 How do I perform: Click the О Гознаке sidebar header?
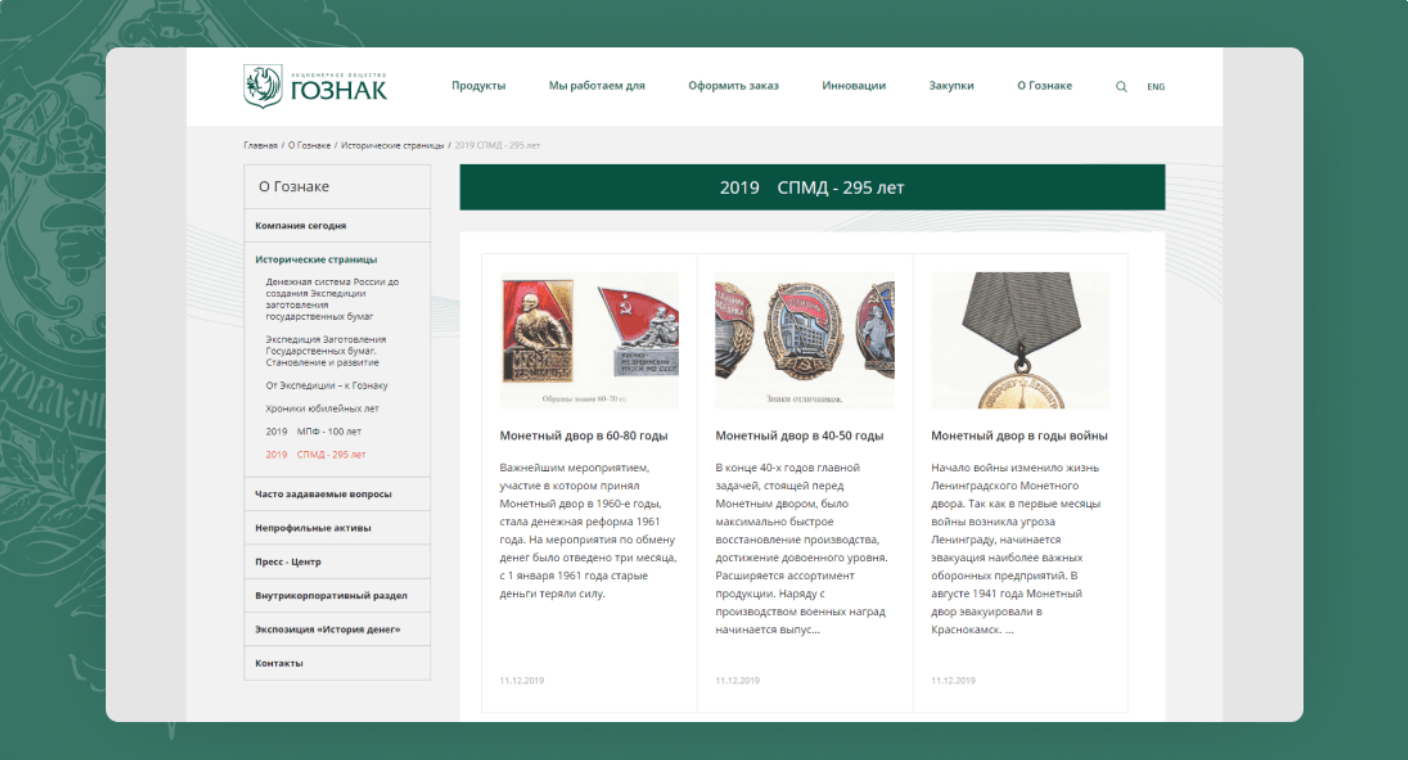click(337, 187)
